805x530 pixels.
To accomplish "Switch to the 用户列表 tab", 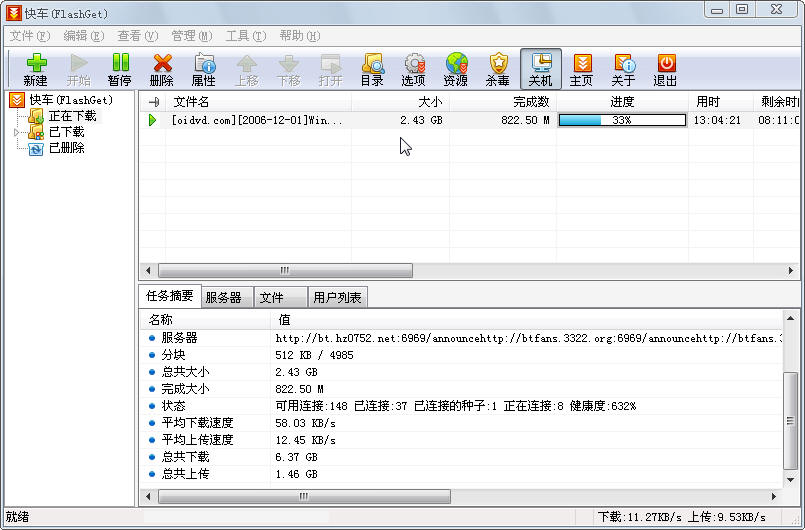I will click(x=337, y=297).
